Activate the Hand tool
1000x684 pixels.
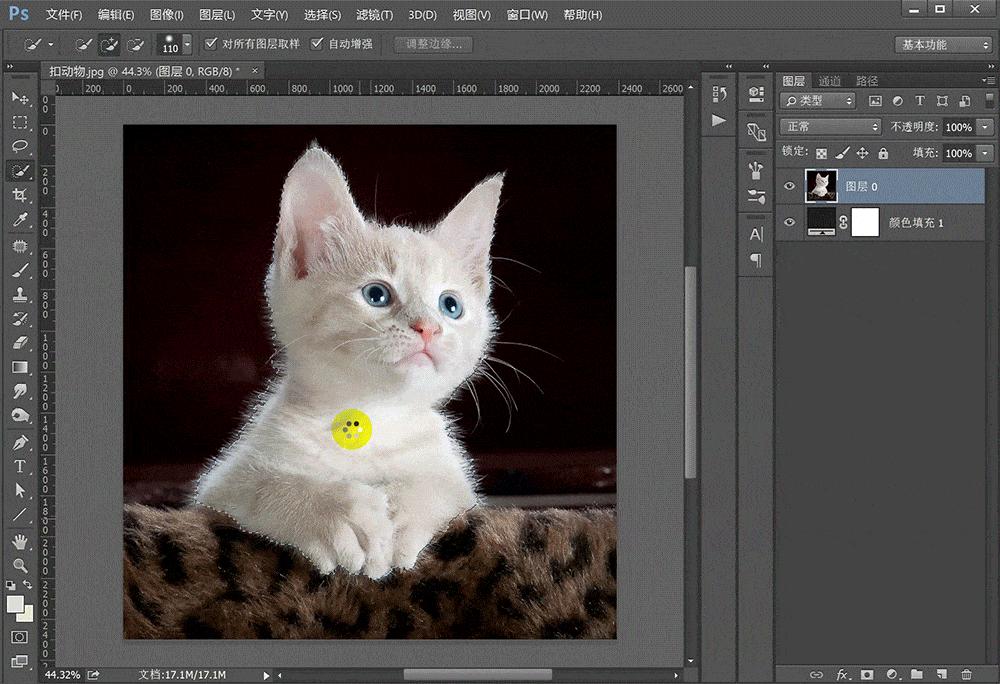click(20, 541)
